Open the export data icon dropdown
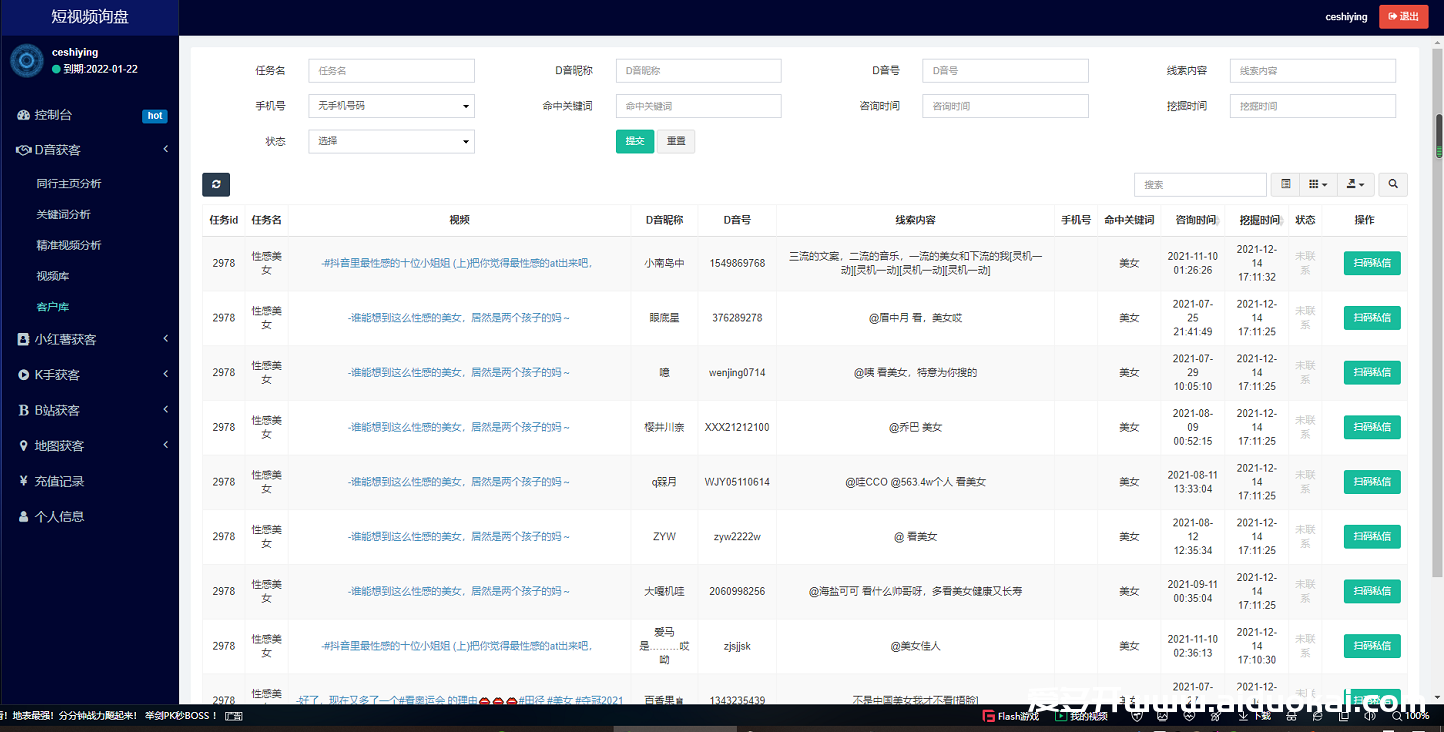This screenshot has width=1444, height=732. tap(1355, 184)
